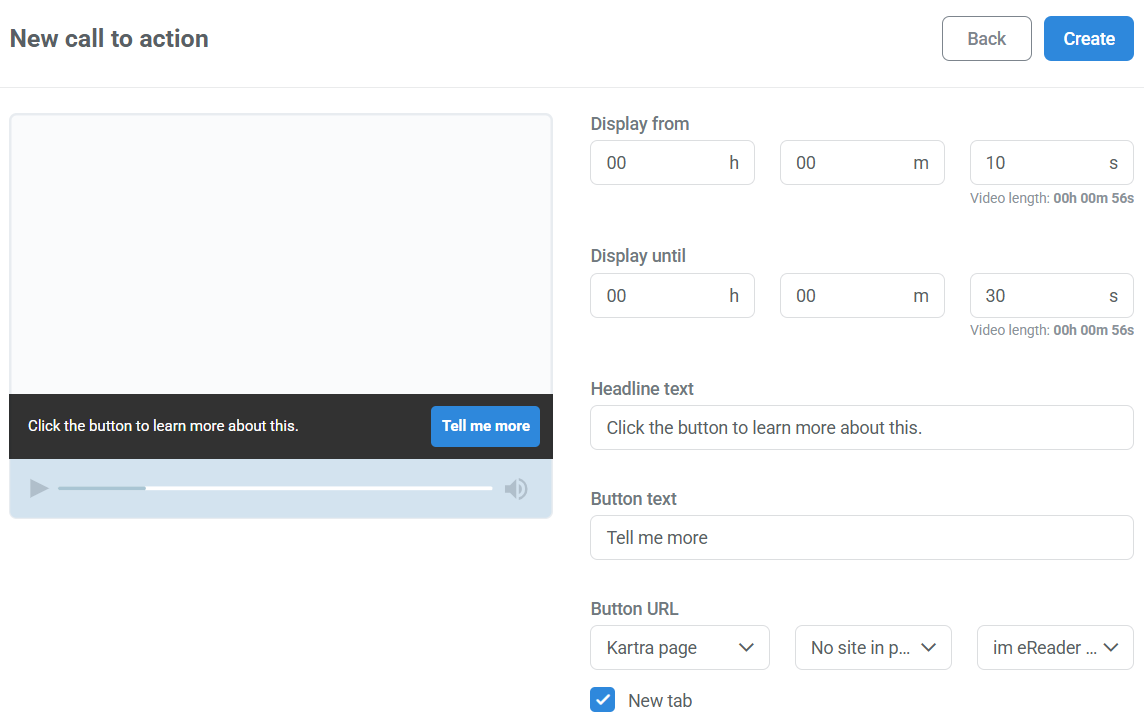This screenshot has width=1144, height=723.
Task: Click the Tell me more preview button
Action: 485,426
